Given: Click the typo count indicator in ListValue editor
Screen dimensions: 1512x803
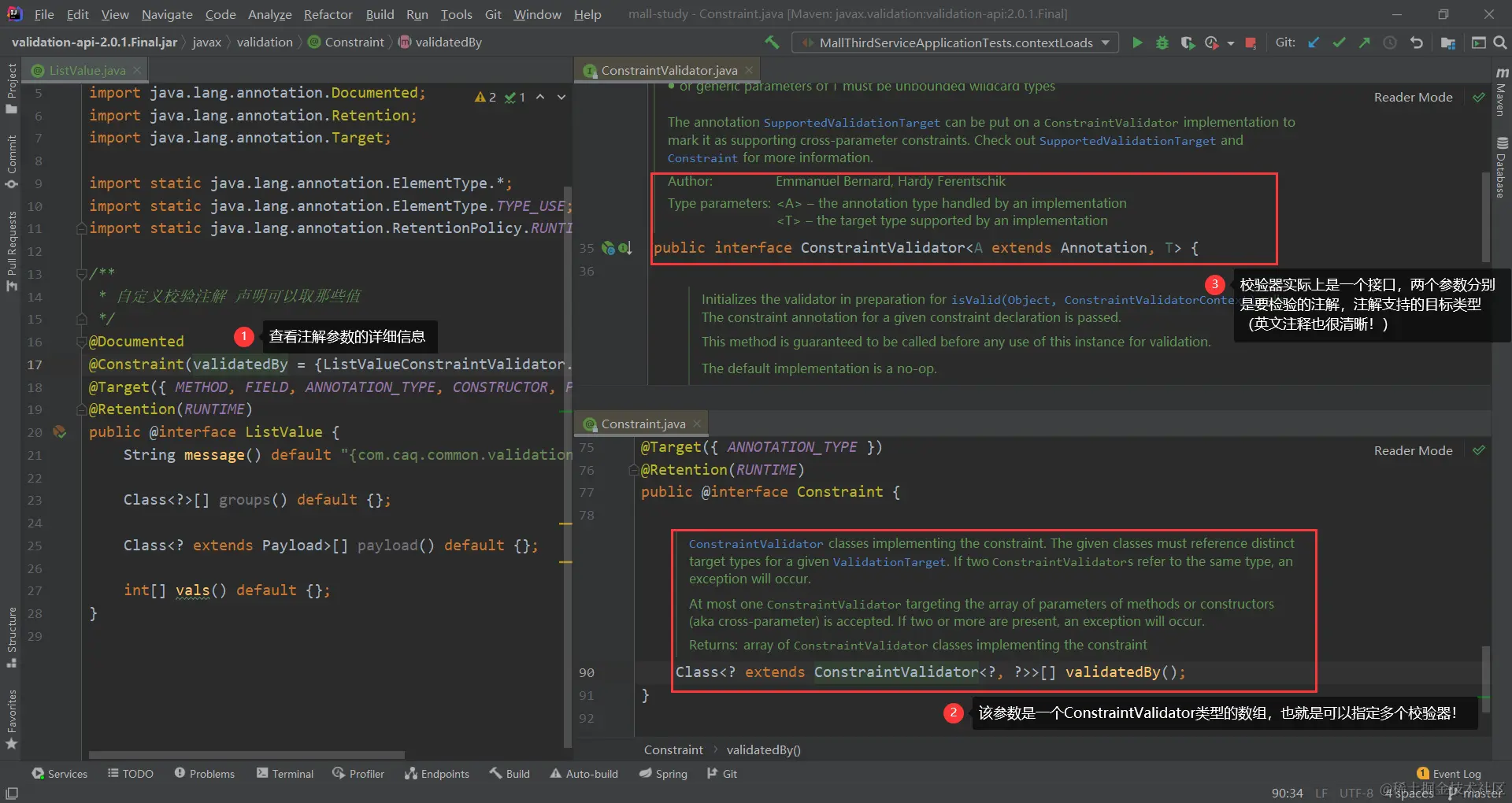Looking at the screenshot, I should click(515, 97).
